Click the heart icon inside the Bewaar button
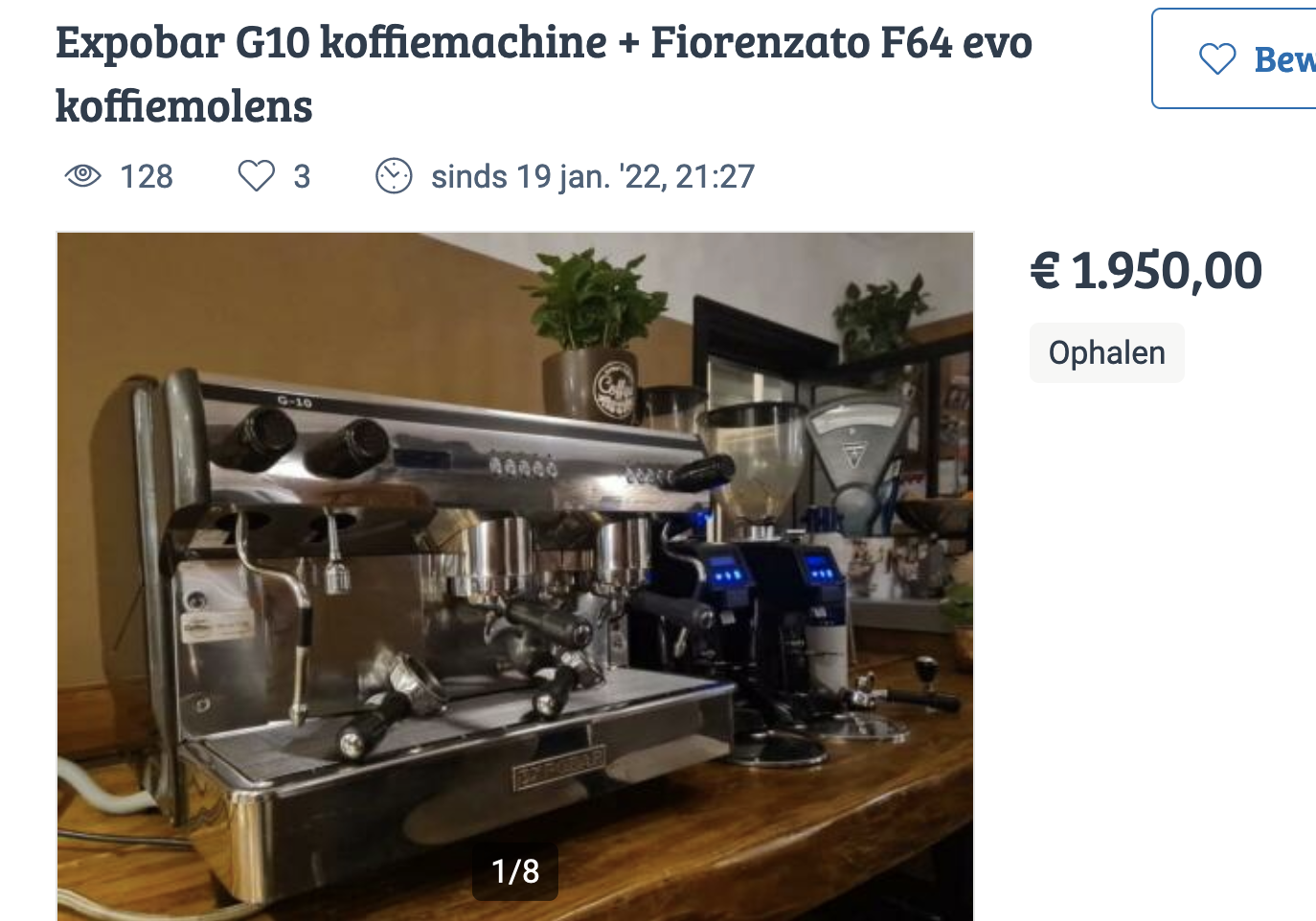Screen dimensions: 1316x921 [x=1217, y=59]
